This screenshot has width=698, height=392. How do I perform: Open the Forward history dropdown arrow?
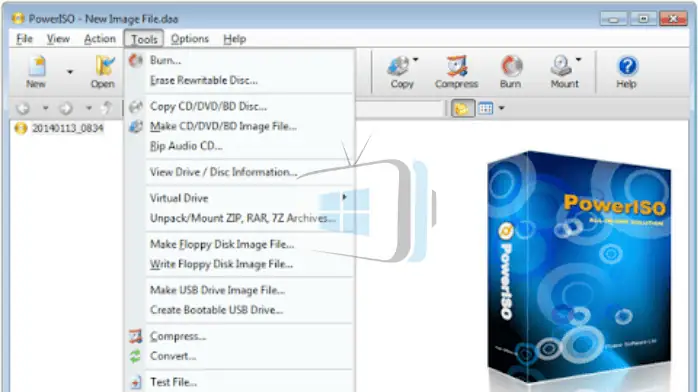pyautogui.click(x=89, y=108)
